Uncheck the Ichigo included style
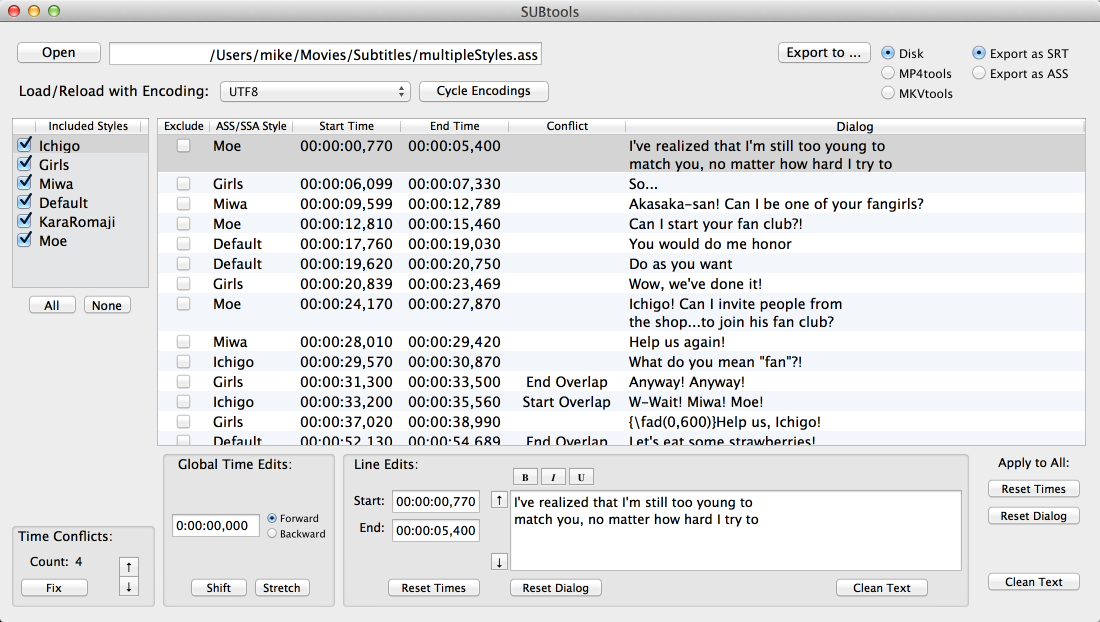The height and width of the screenshot is (622, 1100). 25,146
